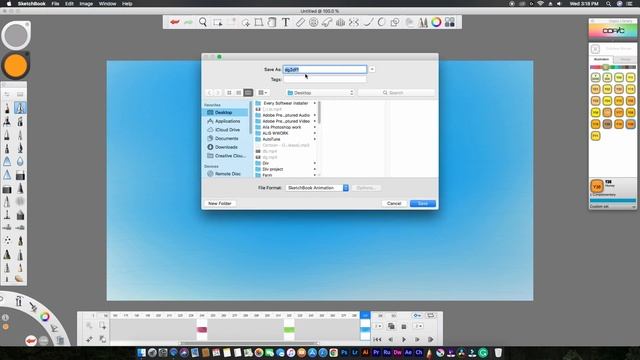
Task: Step to next frame in timeline
Action: pyautogui.click(x=417, y=339)
